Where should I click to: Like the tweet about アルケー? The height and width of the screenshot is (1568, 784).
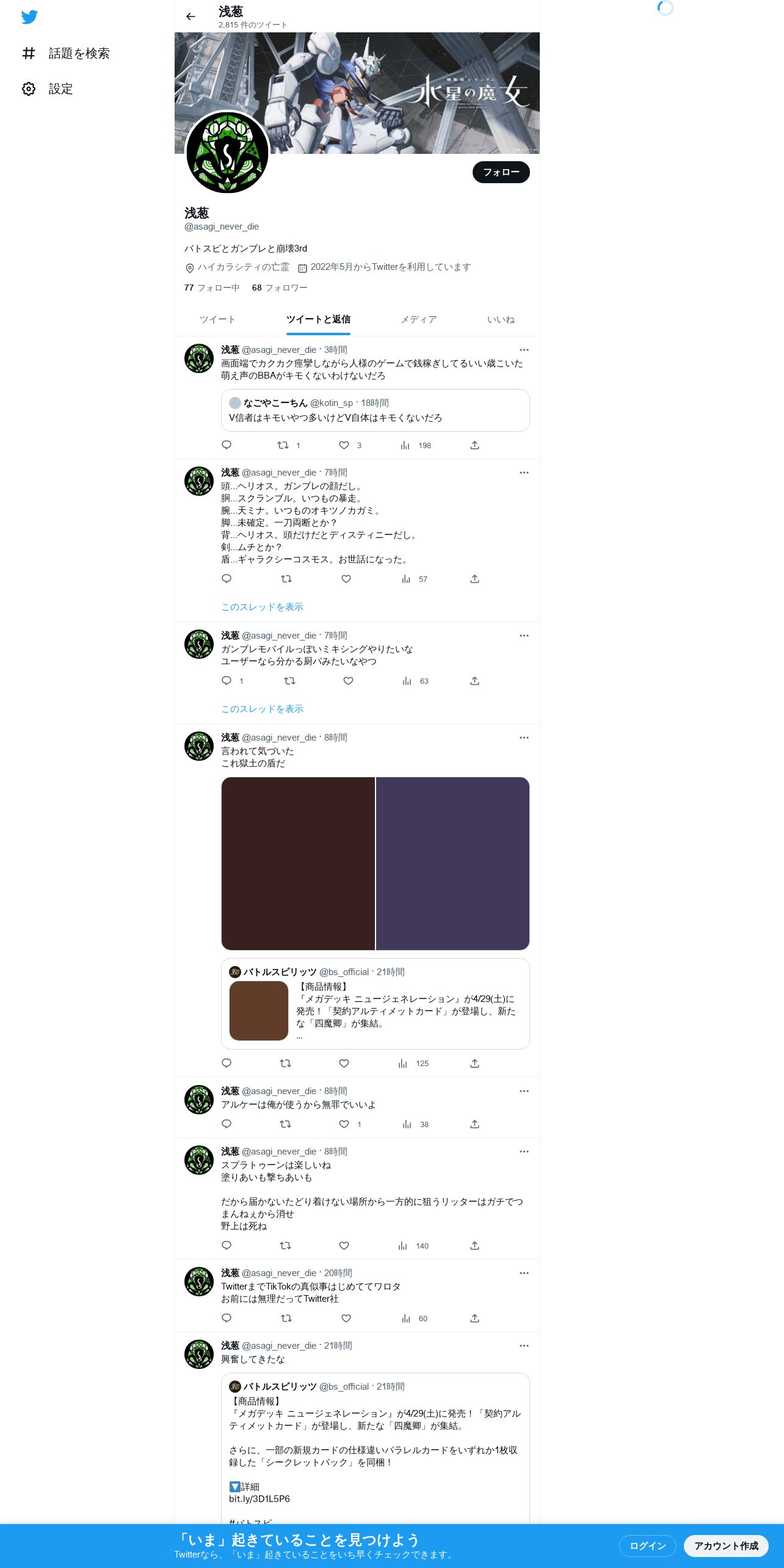(x=344, y=1124)
